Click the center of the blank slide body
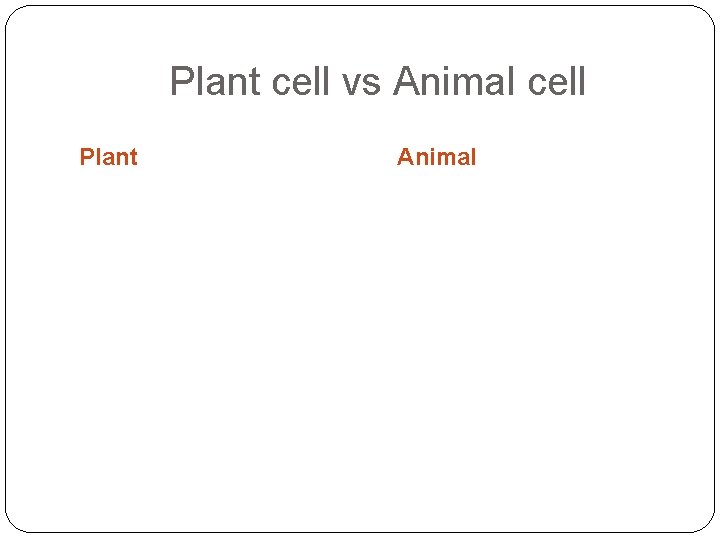This screenshot has width=720, height=540. [x=360, y=340]
